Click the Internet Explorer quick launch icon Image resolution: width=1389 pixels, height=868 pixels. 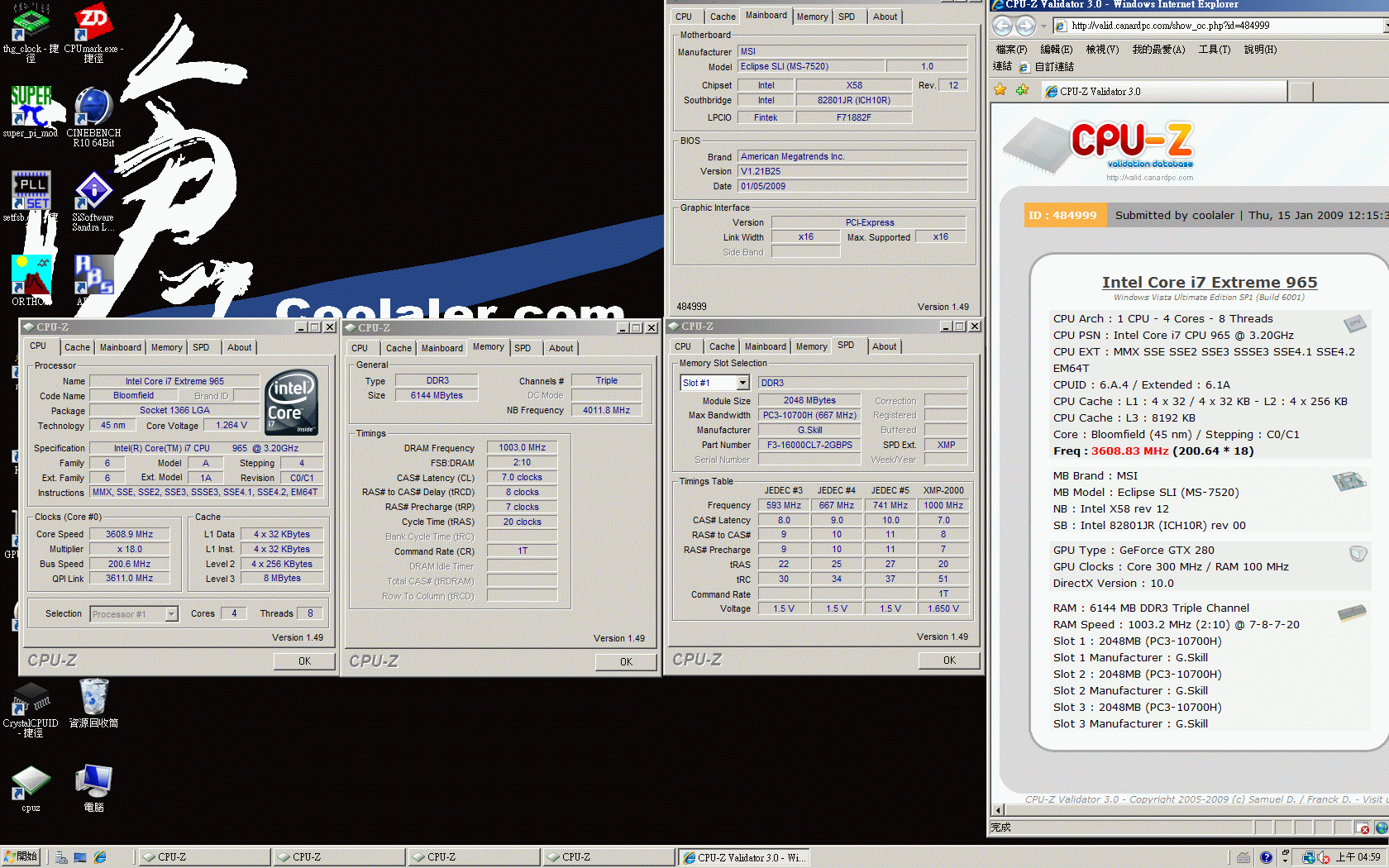coord(100,857)
